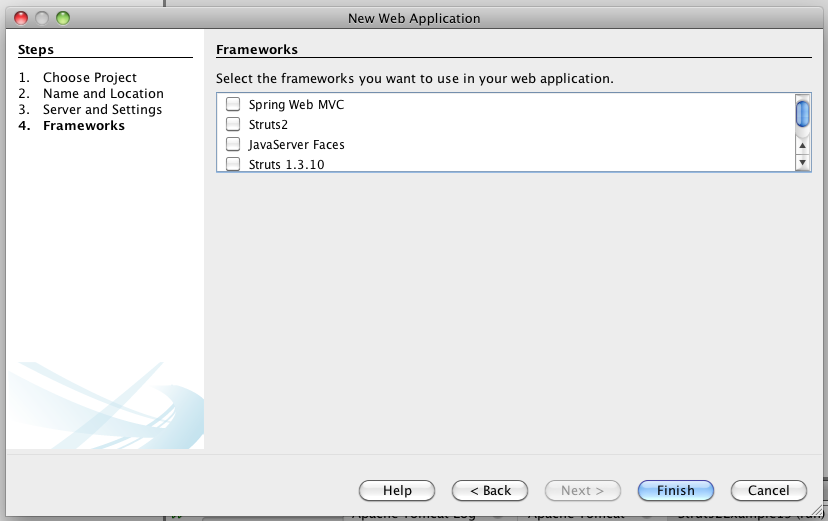Image resolution: width=828 pixels, height=521 pixels.
Task: Click the bold 'Frameworks' step entry
Action: coord(84,126)
